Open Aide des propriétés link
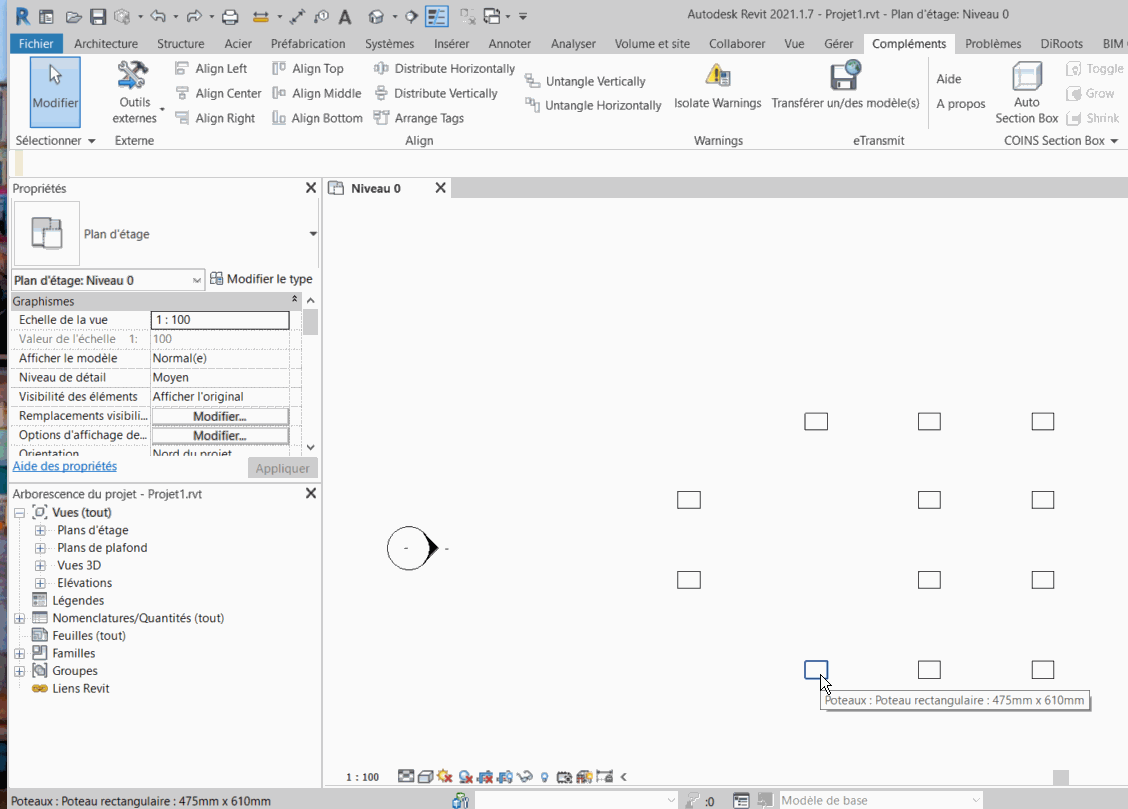This screenshot has height=809, width=1128. coord(65,467)
